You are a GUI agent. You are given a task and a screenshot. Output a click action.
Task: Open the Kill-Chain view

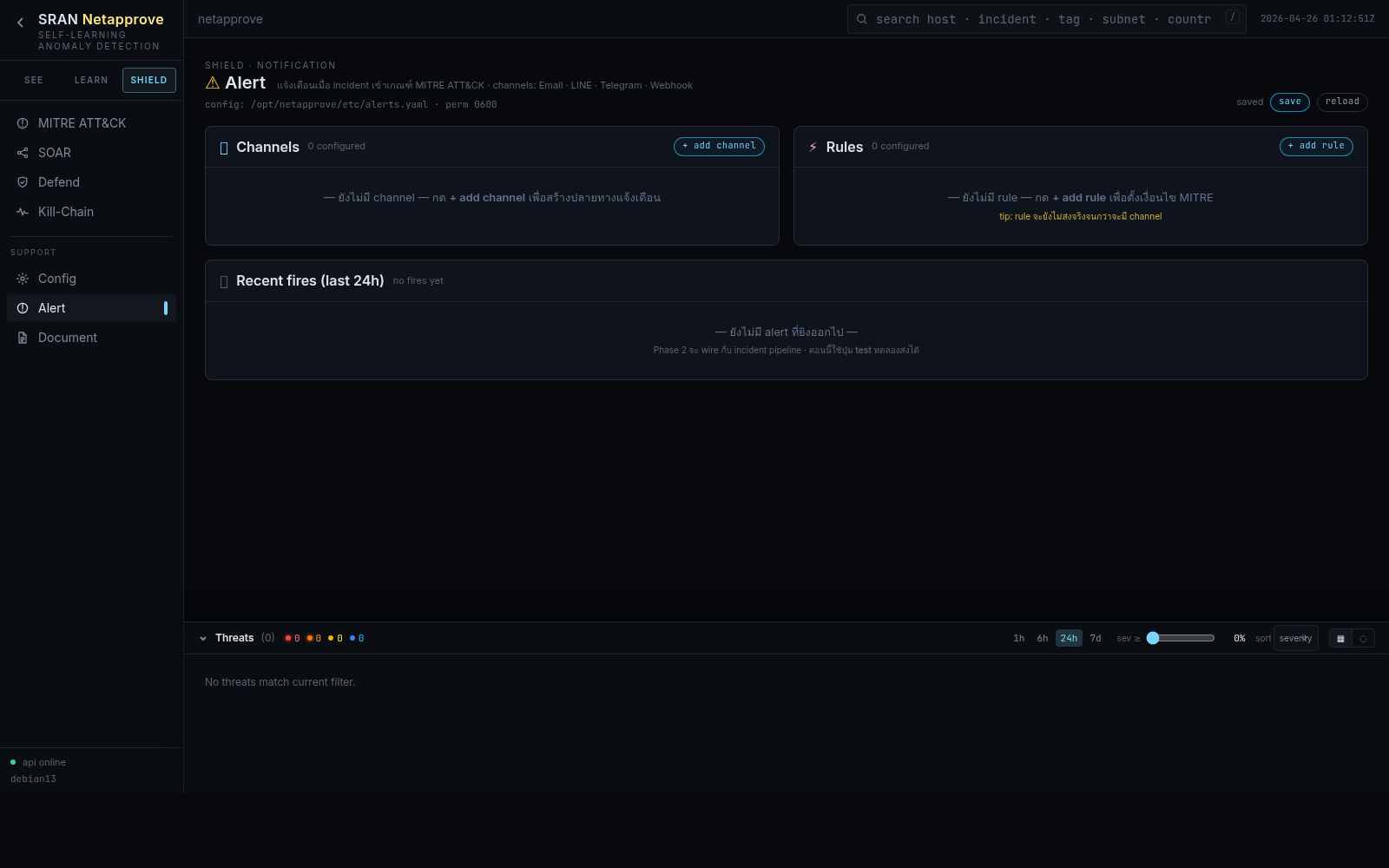(x=65, y=212)
